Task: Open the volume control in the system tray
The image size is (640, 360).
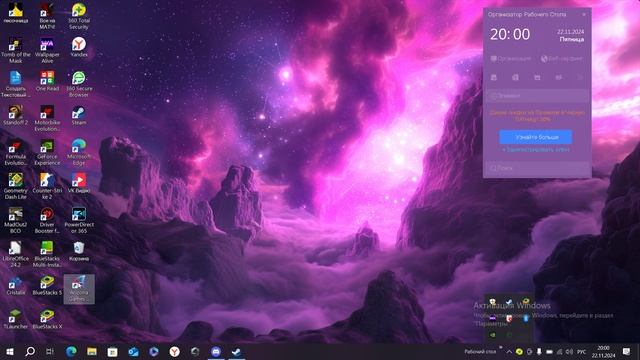Action: [x=569, y=351]
